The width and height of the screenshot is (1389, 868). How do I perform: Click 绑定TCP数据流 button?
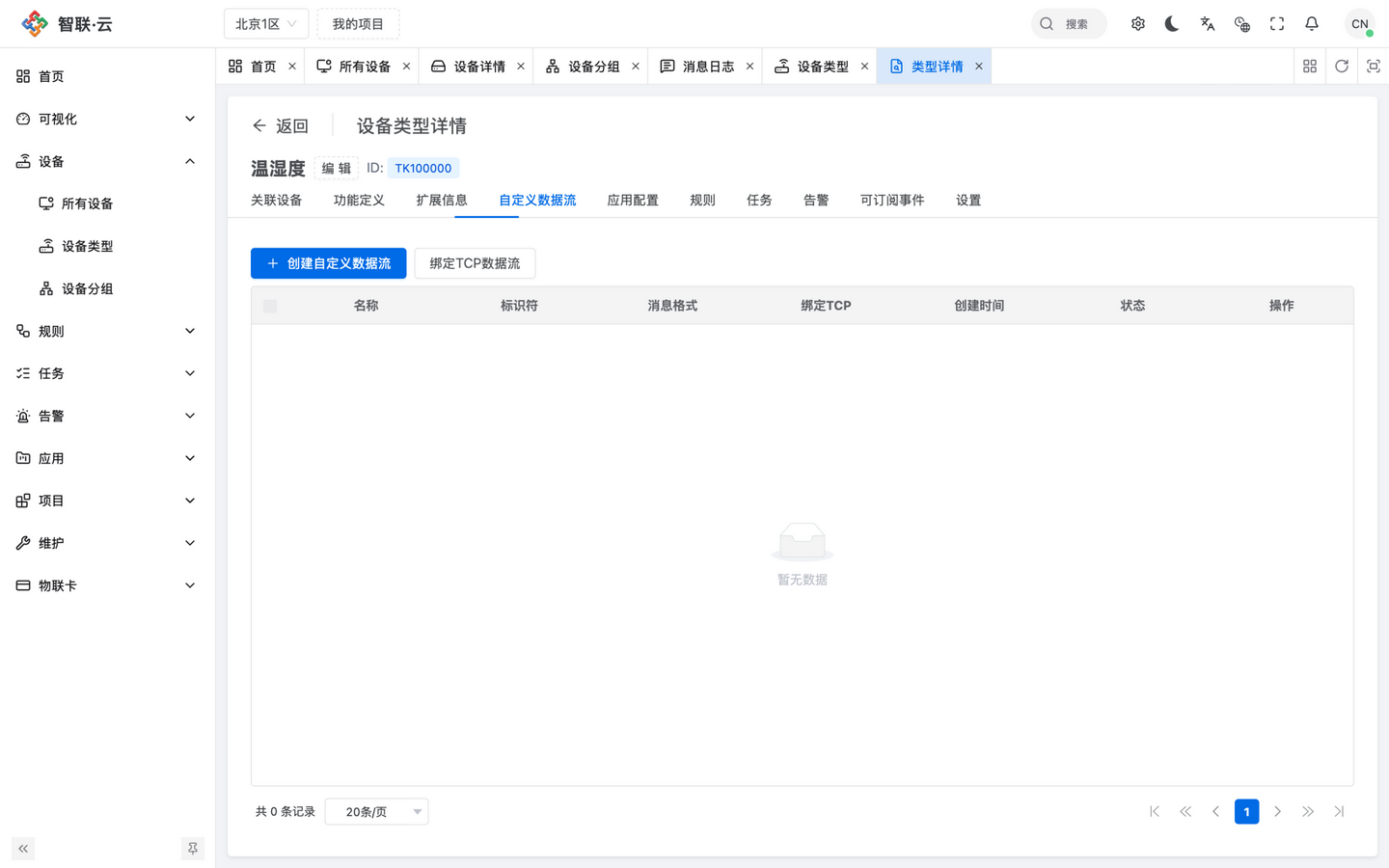click(x=475, y=263)
